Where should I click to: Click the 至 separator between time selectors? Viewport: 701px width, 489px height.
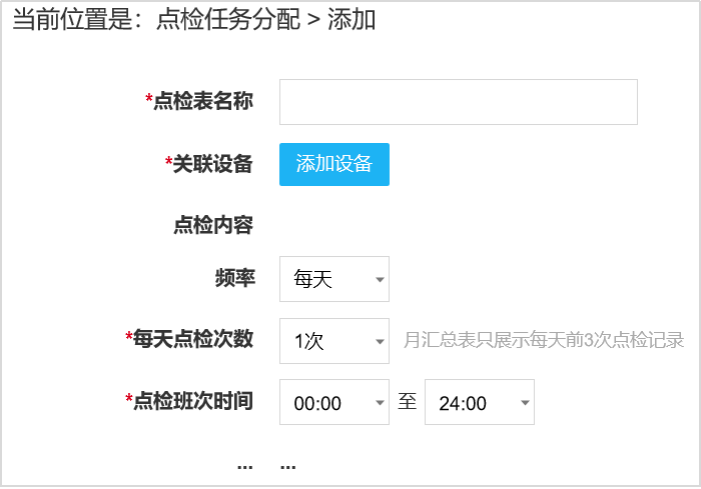[x=407, y=402]
